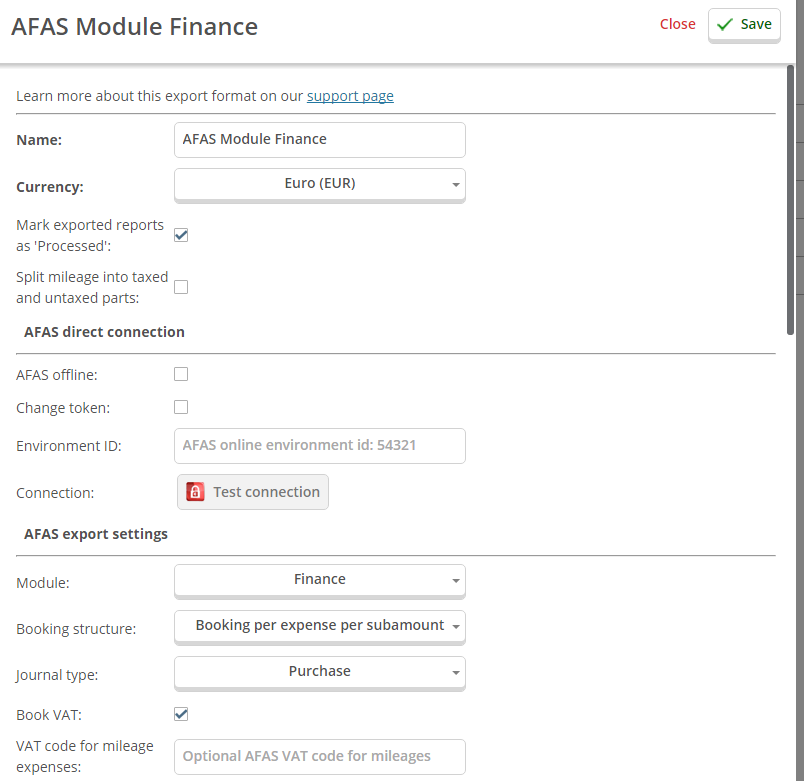Click the Save button
This screenshot has height=781, width=804.
click(x=744, y=25)
